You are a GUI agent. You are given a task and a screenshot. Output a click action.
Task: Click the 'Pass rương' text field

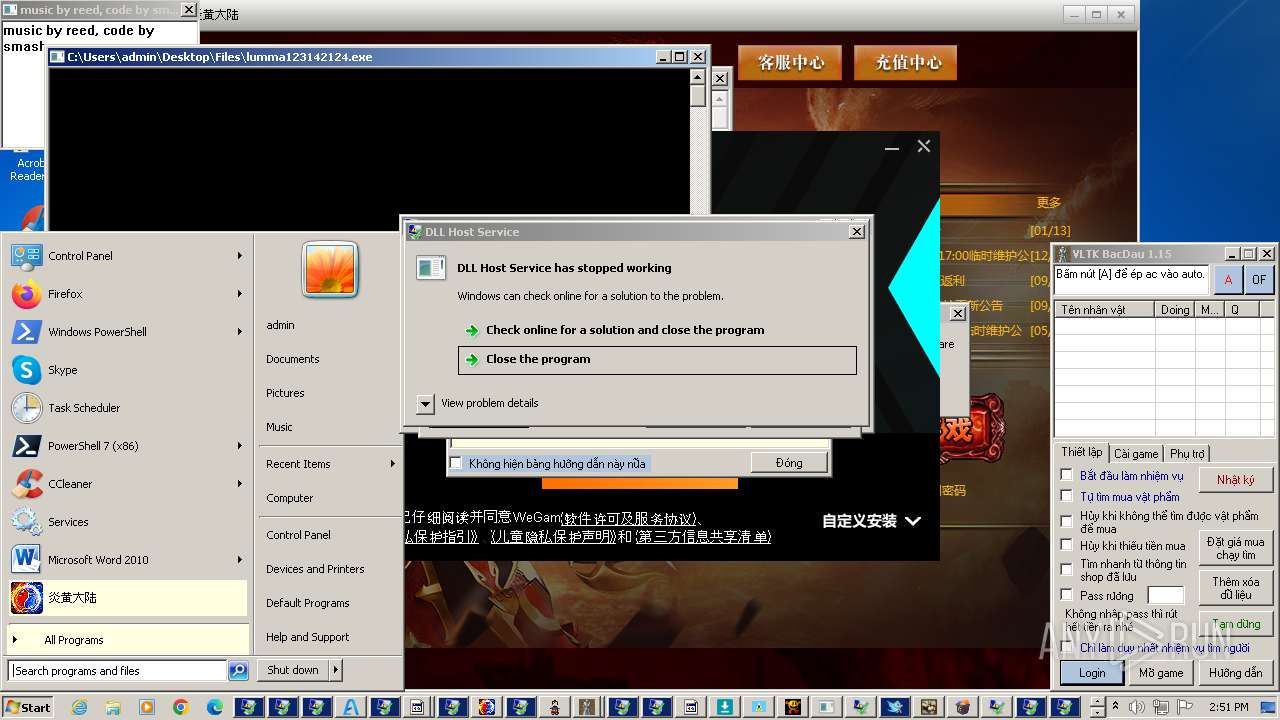click(1165, 596)
